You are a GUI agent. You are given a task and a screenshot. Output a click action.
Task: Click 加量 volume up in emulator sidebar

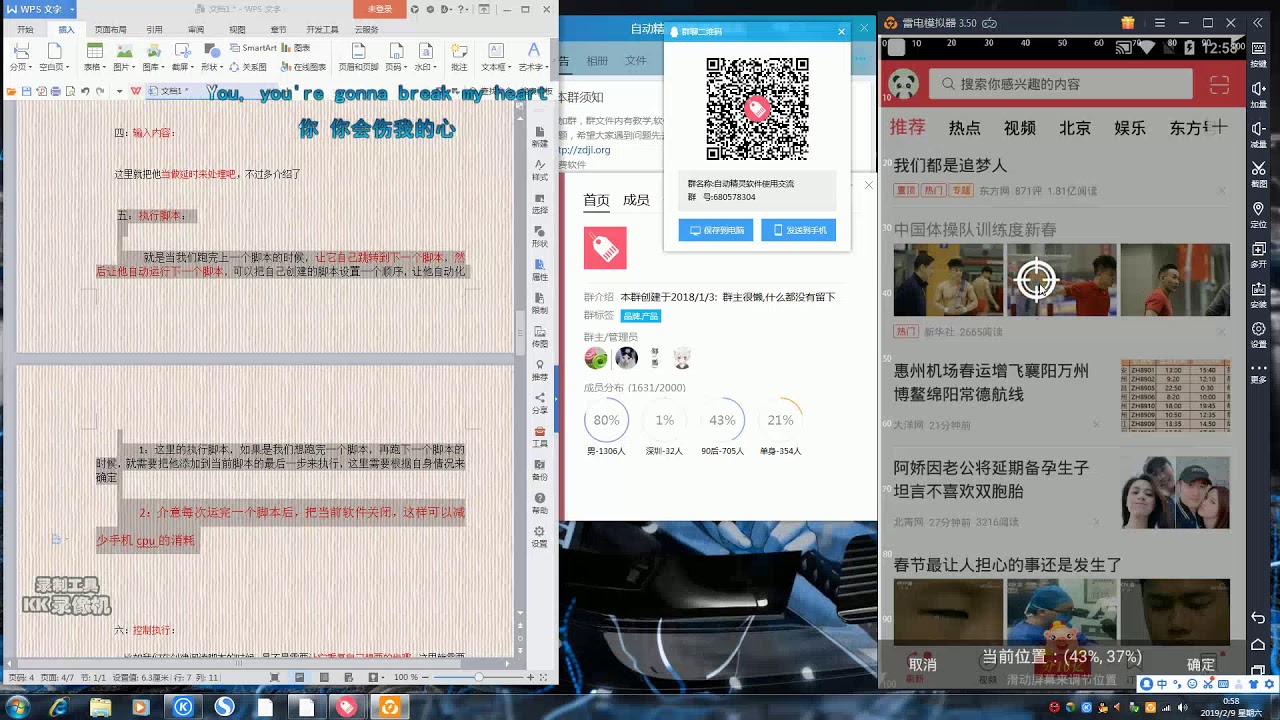(x=1259, y=94)
